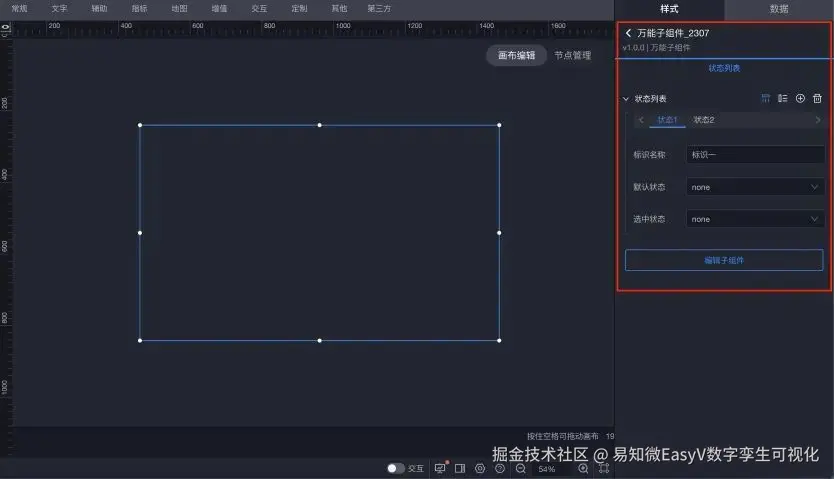Open the 默认状态 dropdown
This screenshot has width=834, height=479.
pos(755,187)
